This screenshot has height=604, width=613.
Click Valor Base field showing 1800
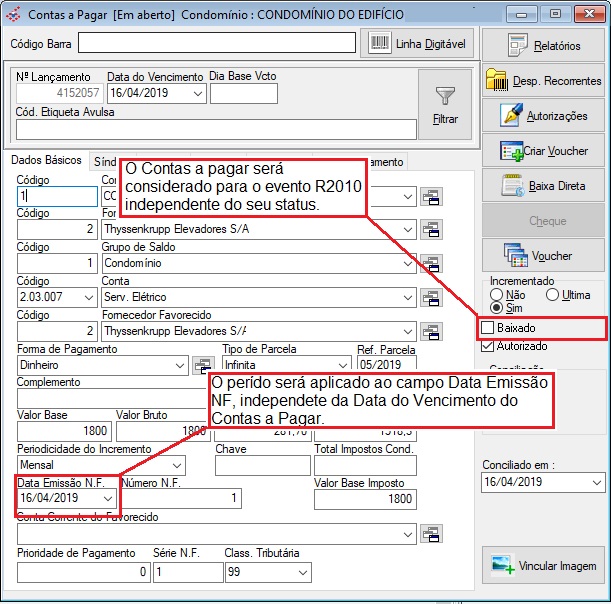click(x=64, y=431)
